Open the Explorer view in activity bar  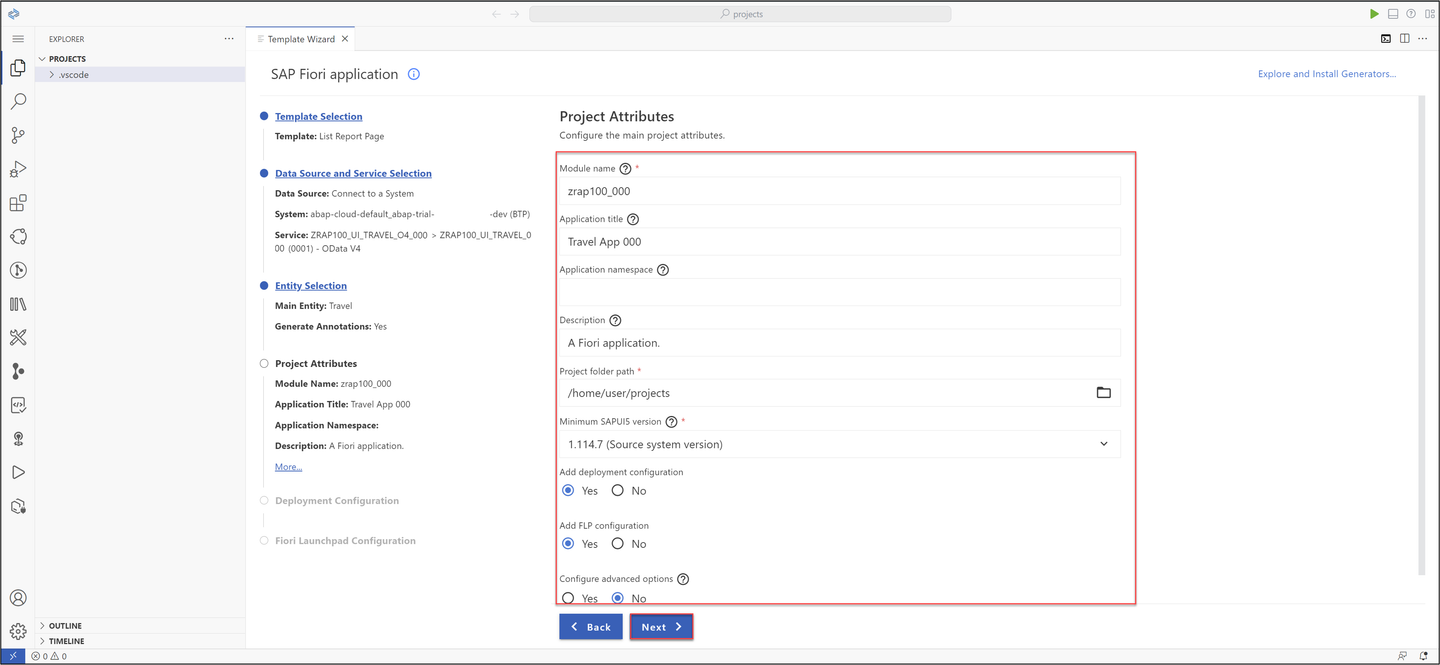(x=18, y=68)
